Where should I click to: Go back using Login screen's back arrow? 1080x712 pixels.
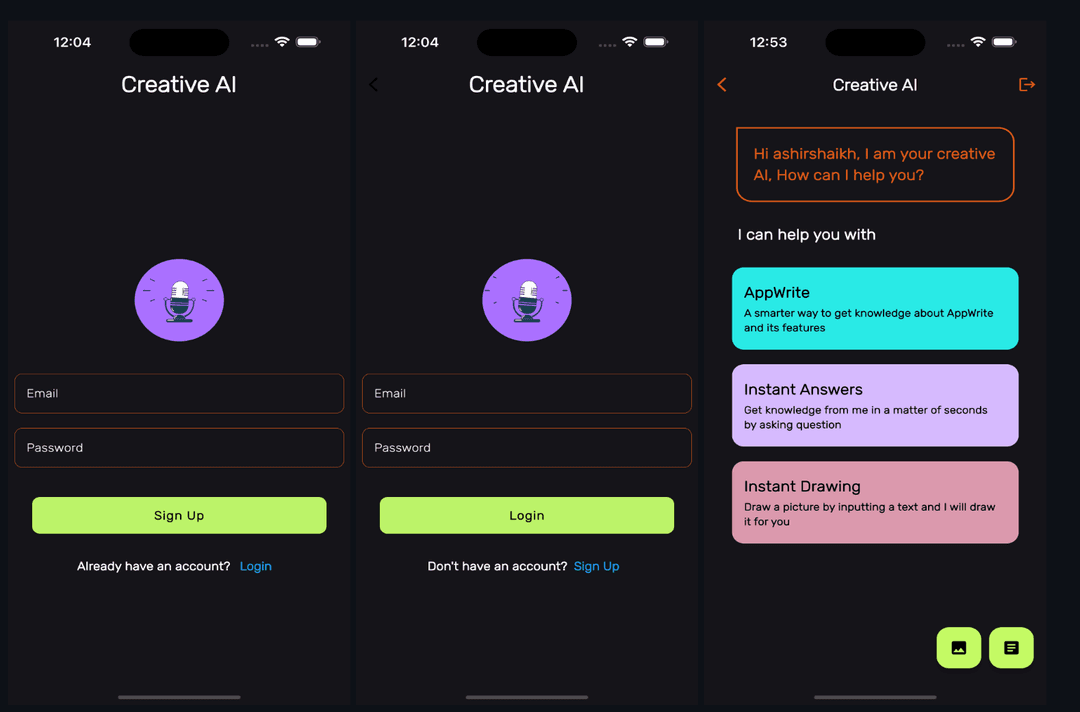373,85
